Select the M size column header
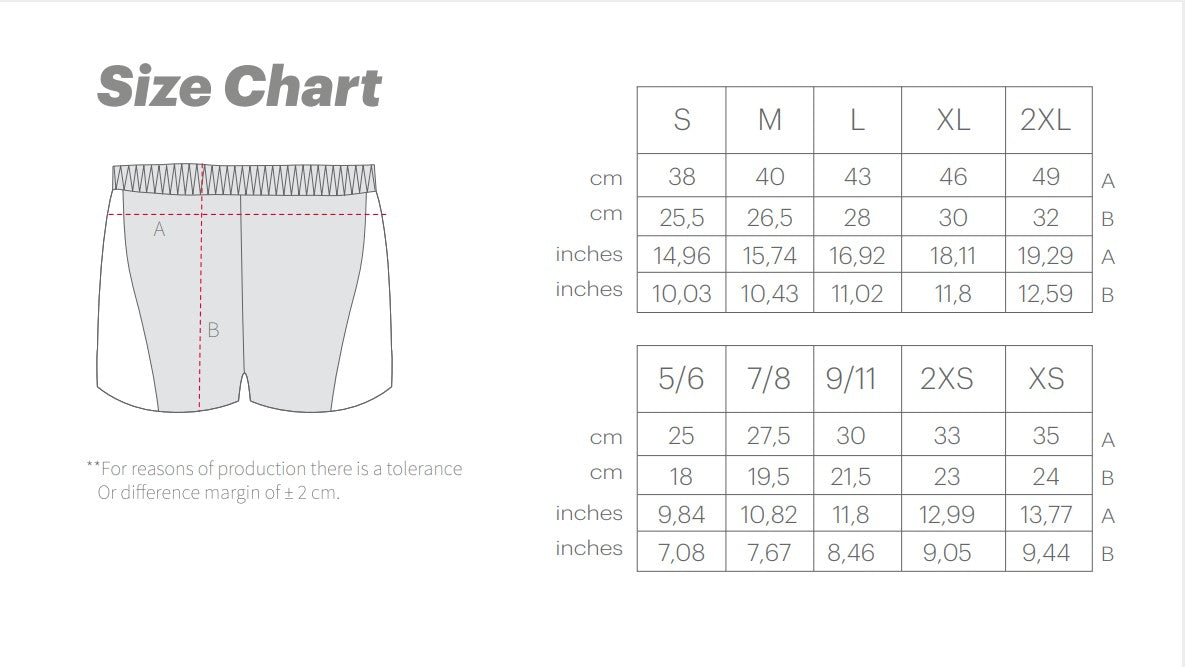Viewport: 1185px width, 667px height. click(x=769, y=120)
